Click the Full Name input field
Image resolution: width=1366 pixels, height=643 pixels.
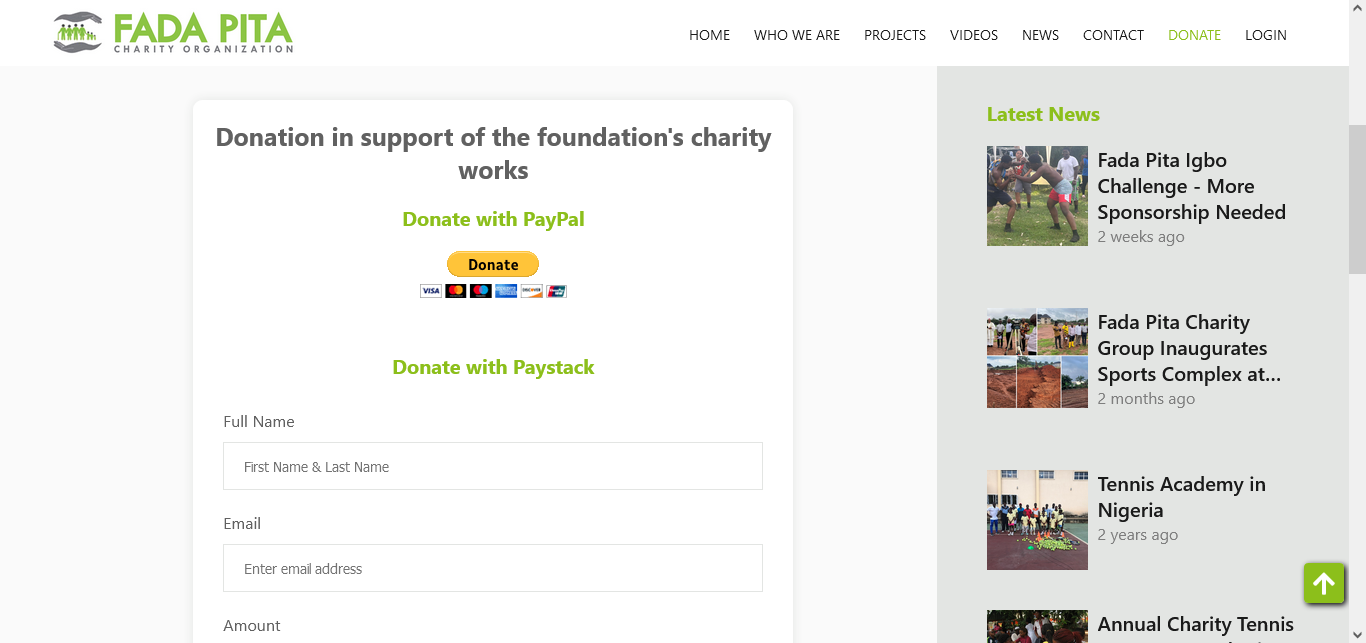point(493,466)
